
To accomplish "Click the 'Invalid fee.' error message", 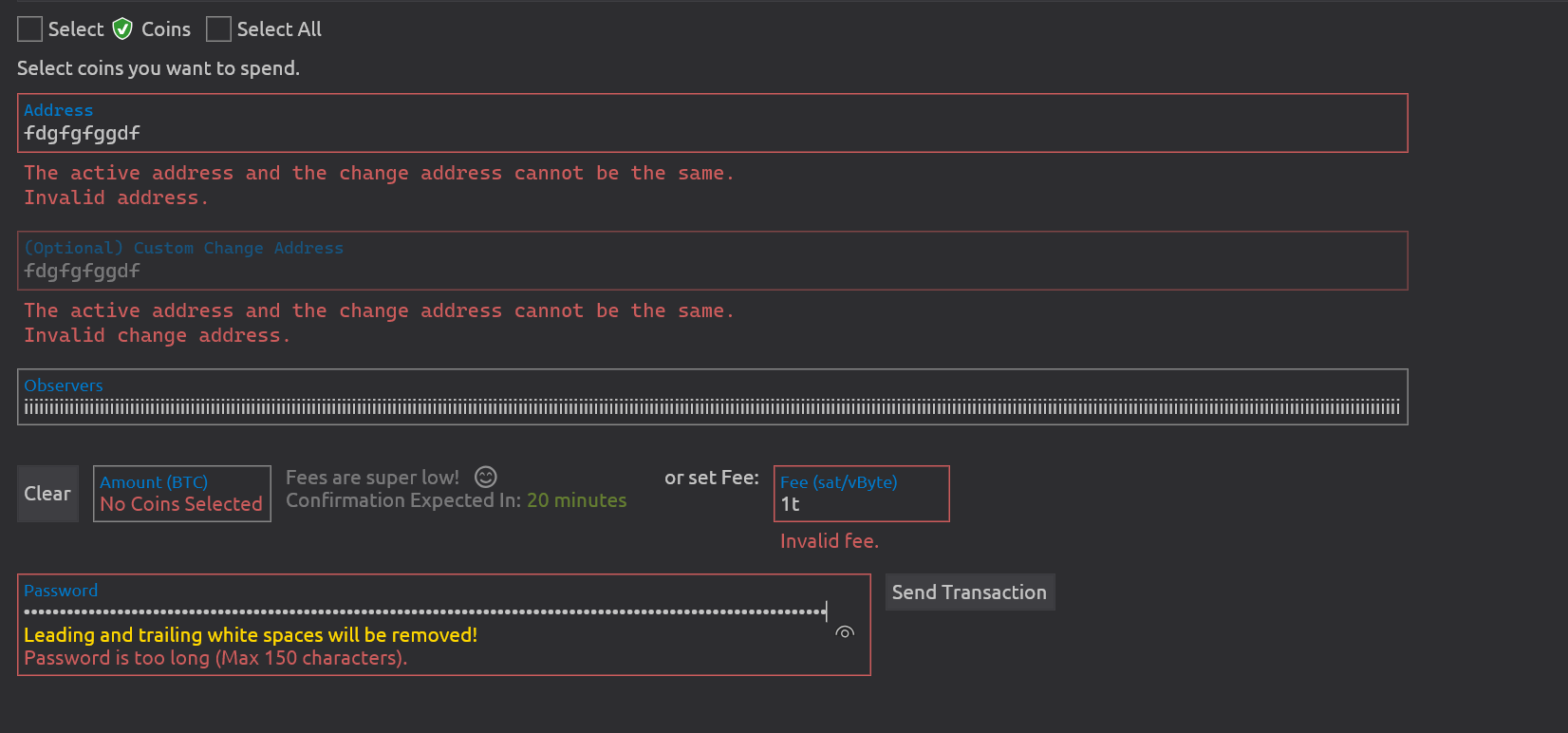I will [830, 541].
